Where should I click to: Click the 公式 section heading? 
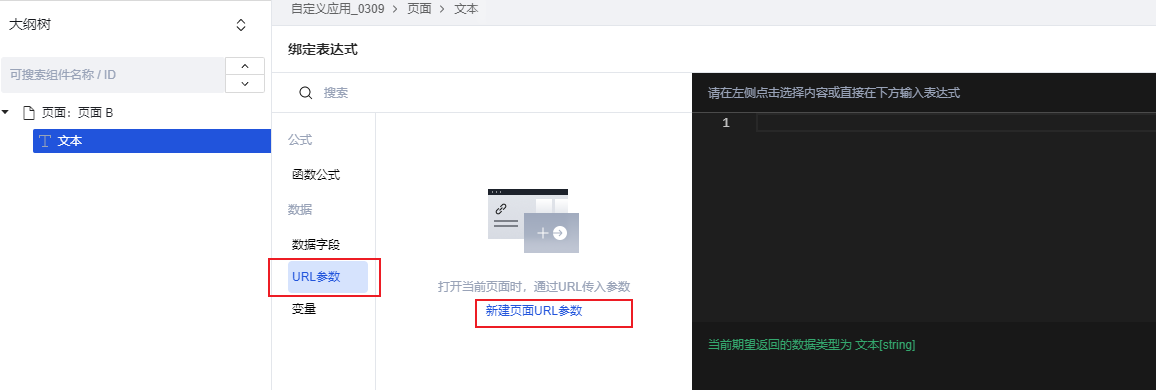(300, 140)
